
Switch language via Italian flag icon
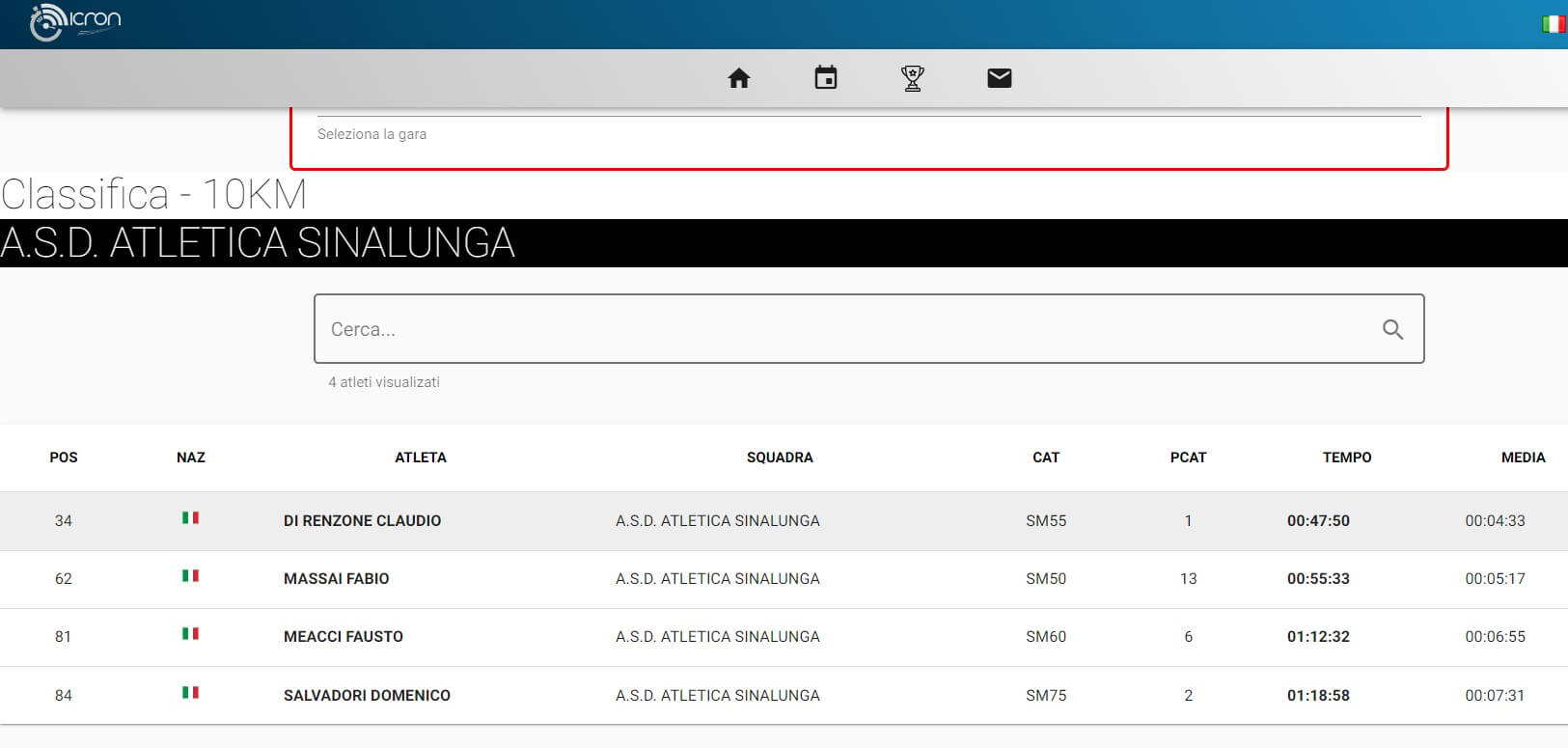point(1554,24)
